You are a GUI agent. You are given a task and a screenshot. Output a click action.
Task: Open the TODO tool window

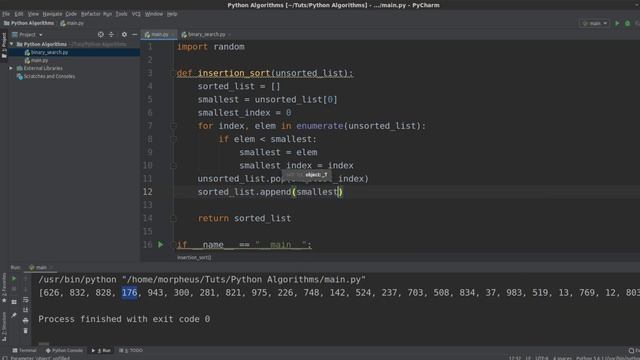(x=131, y=350)
